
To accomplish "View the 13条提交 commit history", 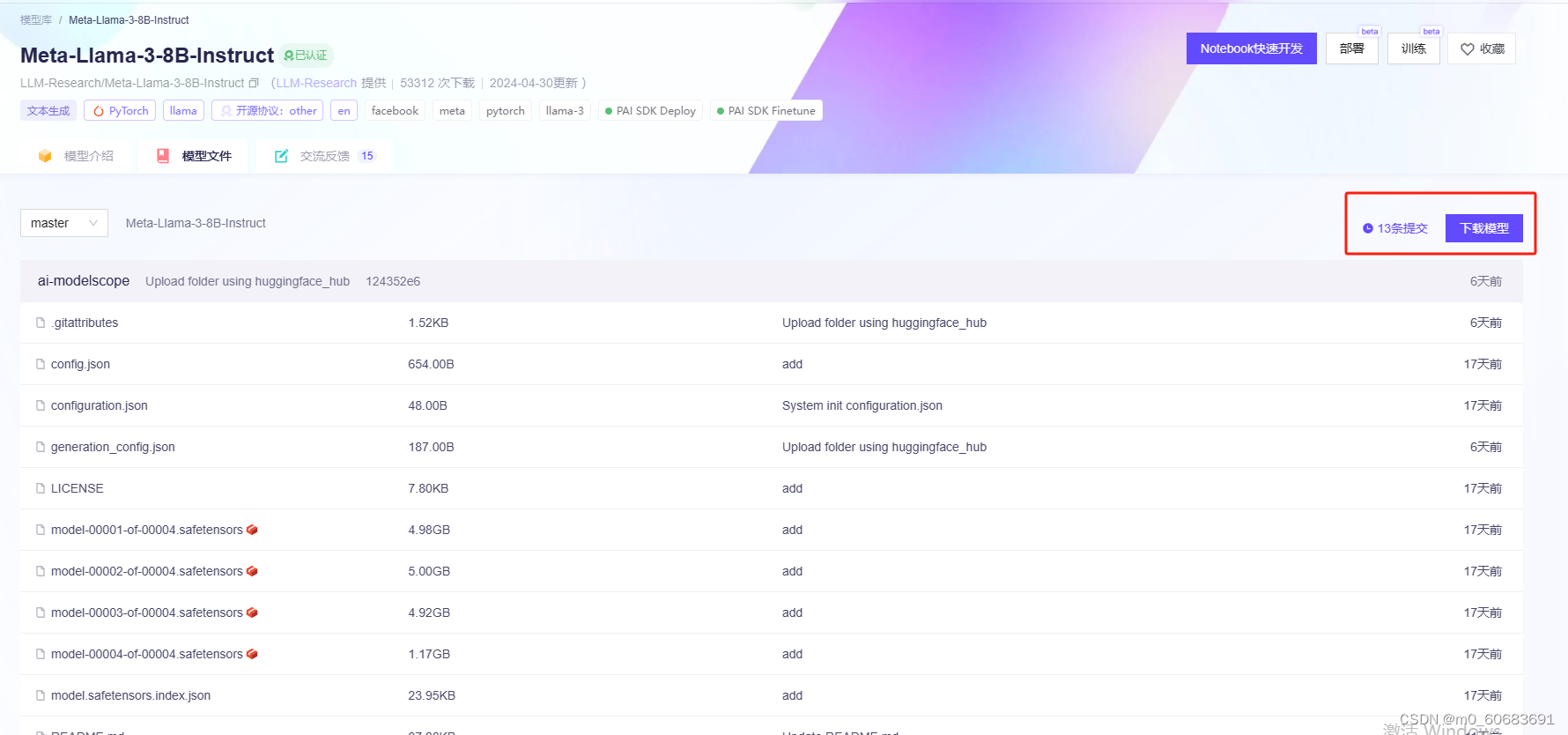I will (1395, 228).
